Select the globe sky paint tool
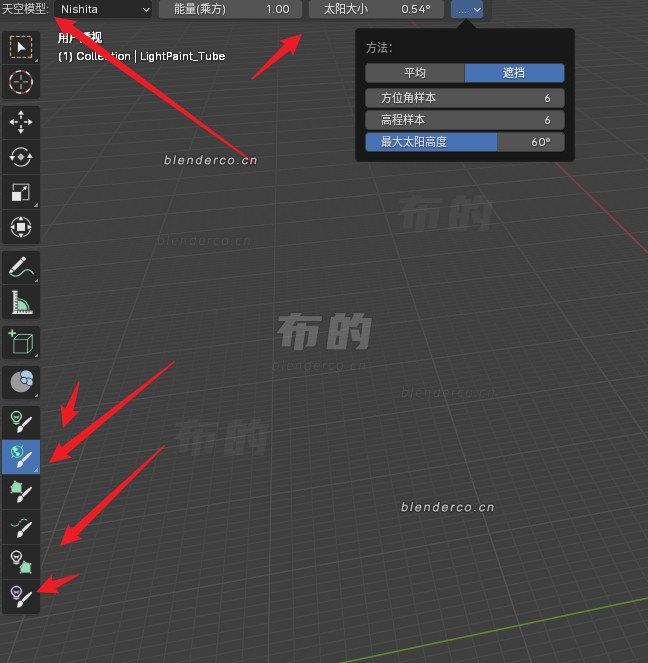 pos(21,457)
